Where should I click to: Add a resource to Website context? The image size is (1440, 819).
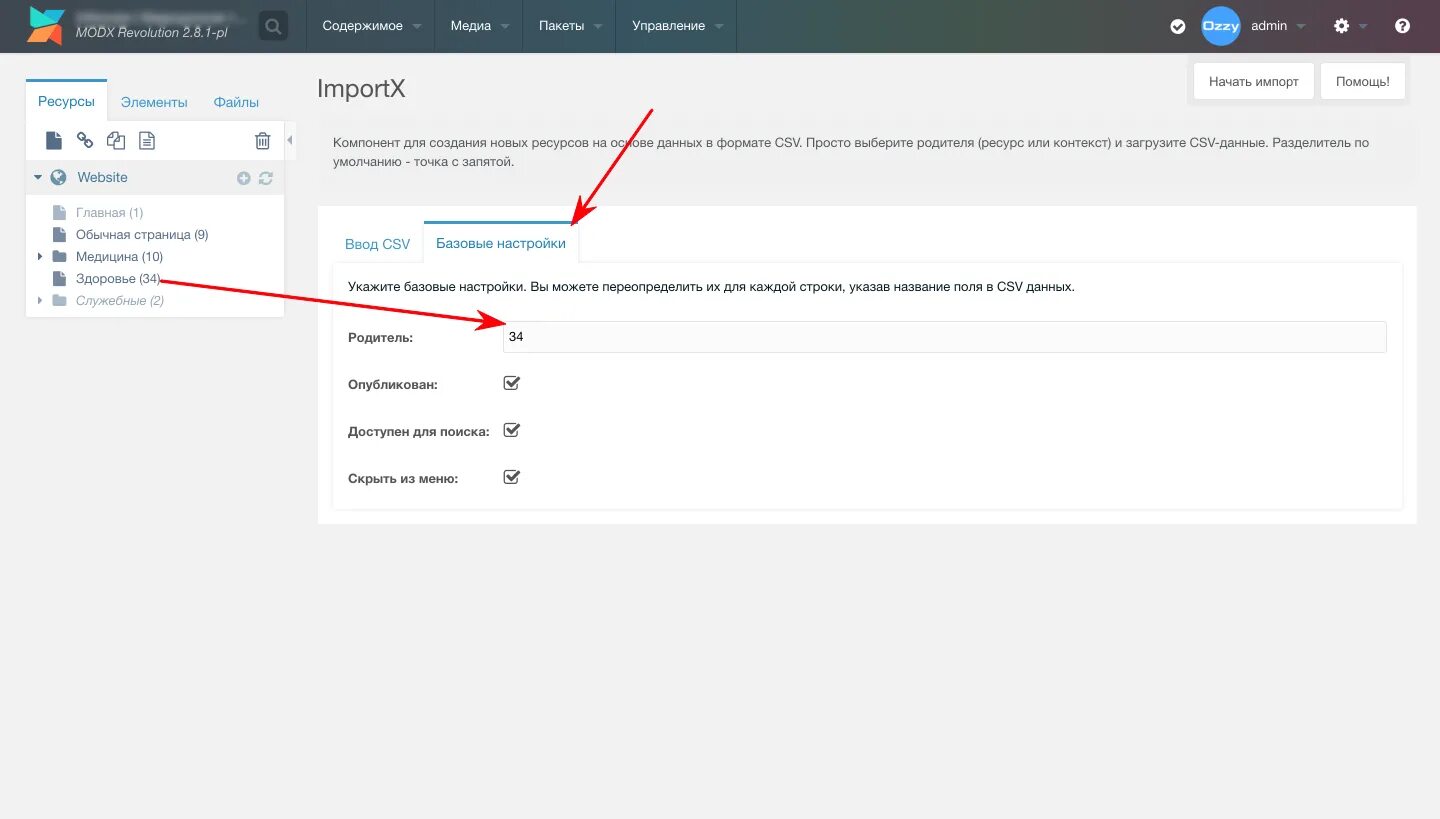click(243, 177)
